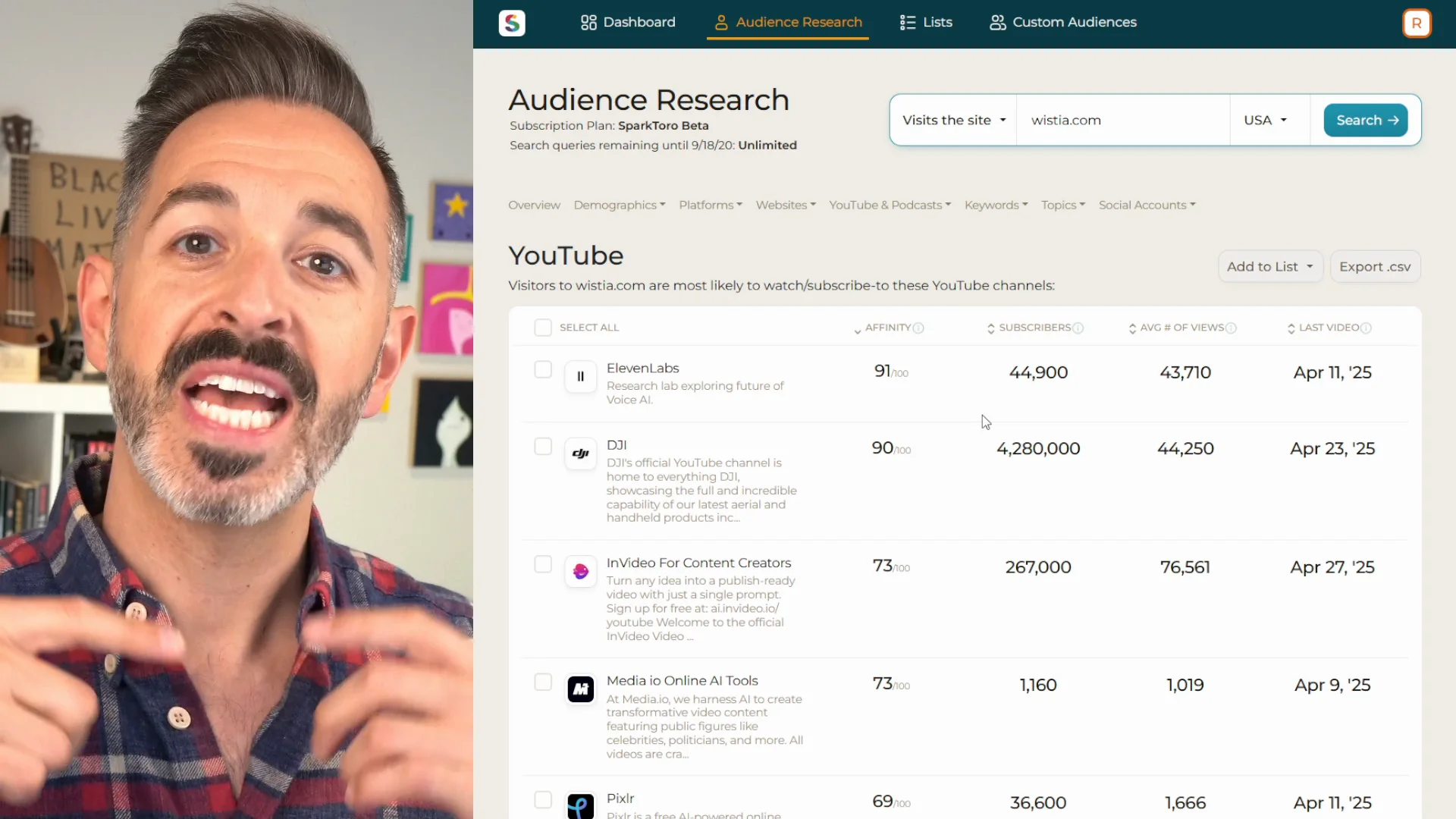Go to the Dashboard tab
This screenshot has width=1456, height=819.
(628, 23)
